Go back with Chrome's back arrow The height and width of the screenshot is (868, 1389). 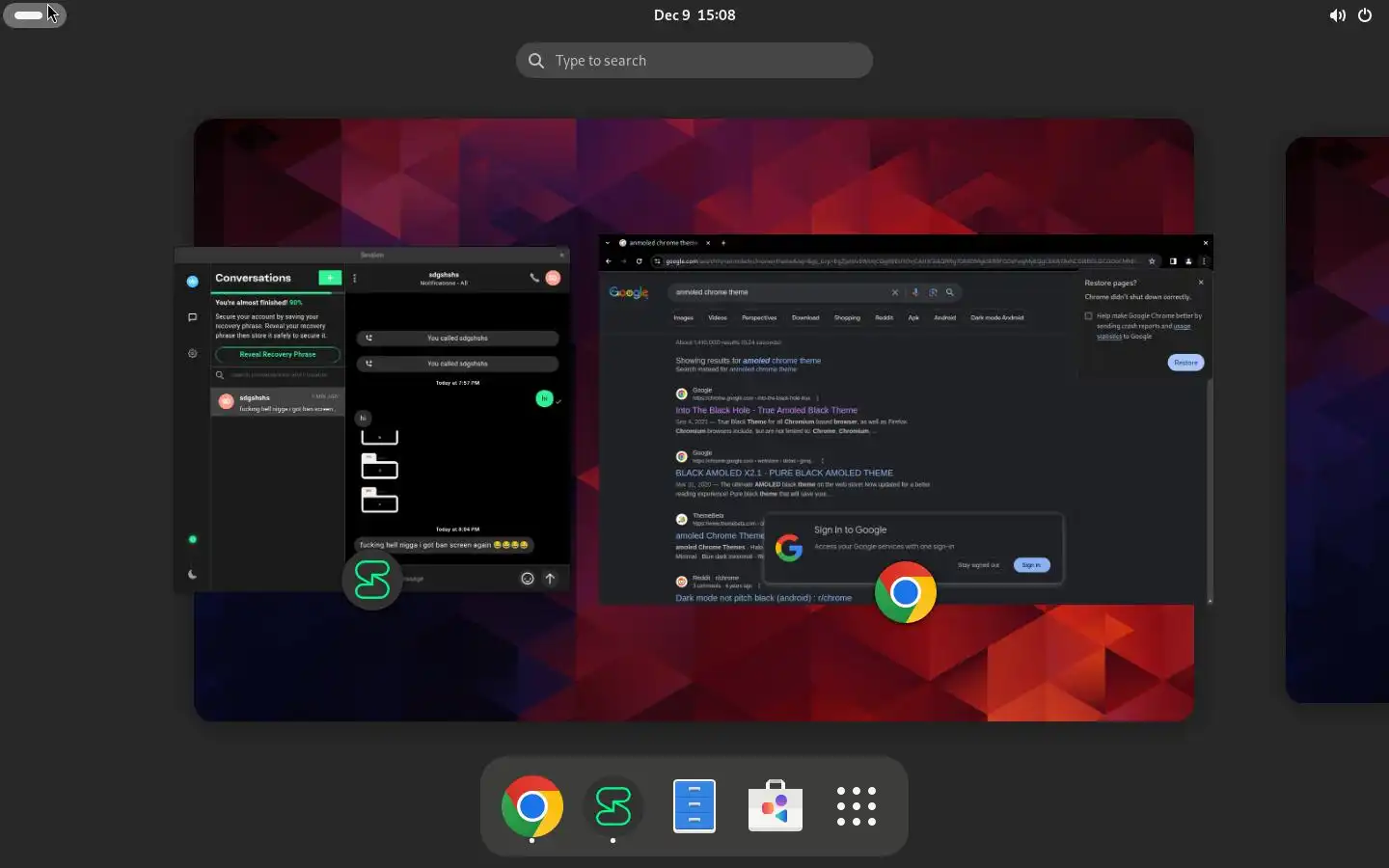(x=608, y=261)
